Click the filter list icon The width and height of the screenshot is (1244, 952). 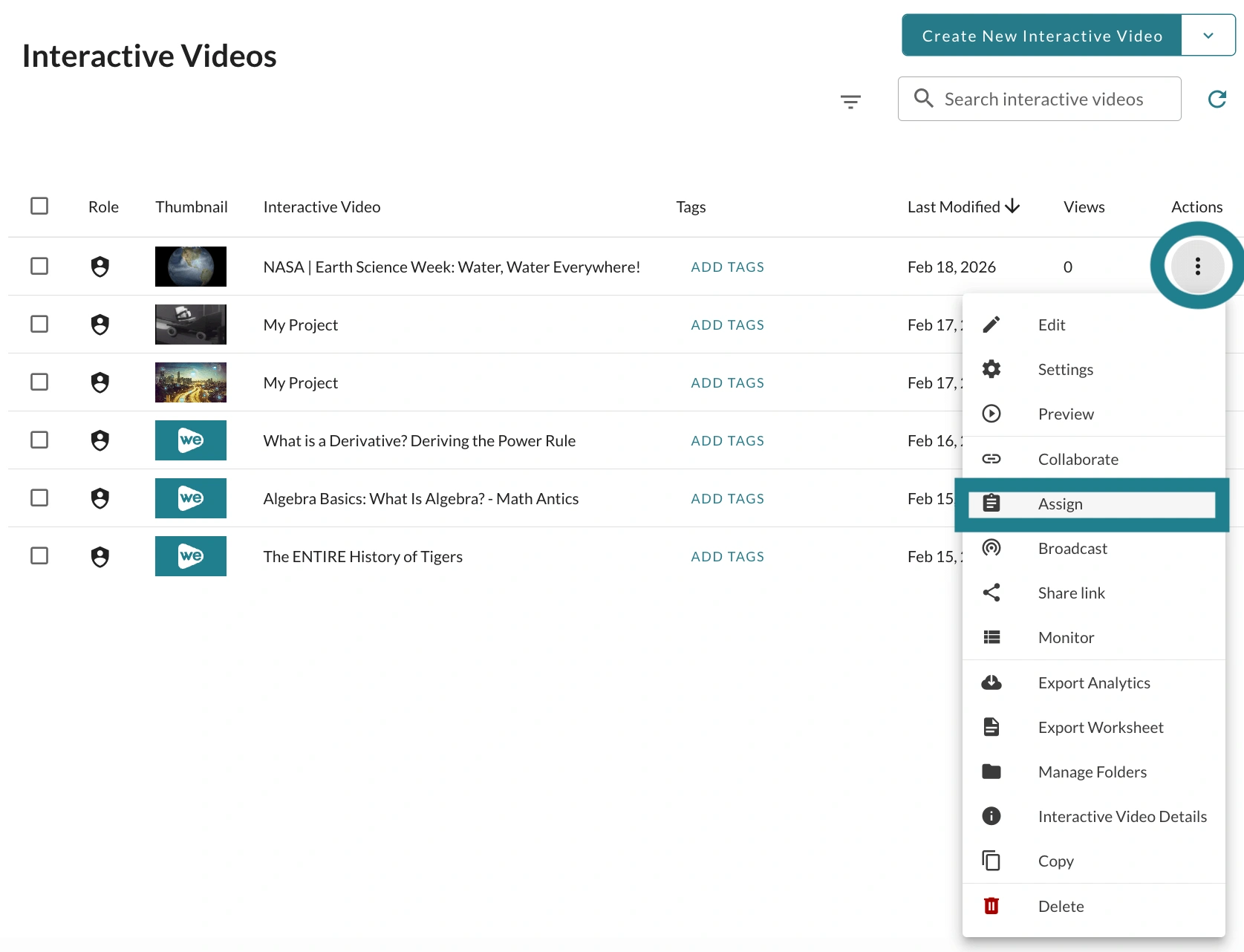(x=850, y=102)
